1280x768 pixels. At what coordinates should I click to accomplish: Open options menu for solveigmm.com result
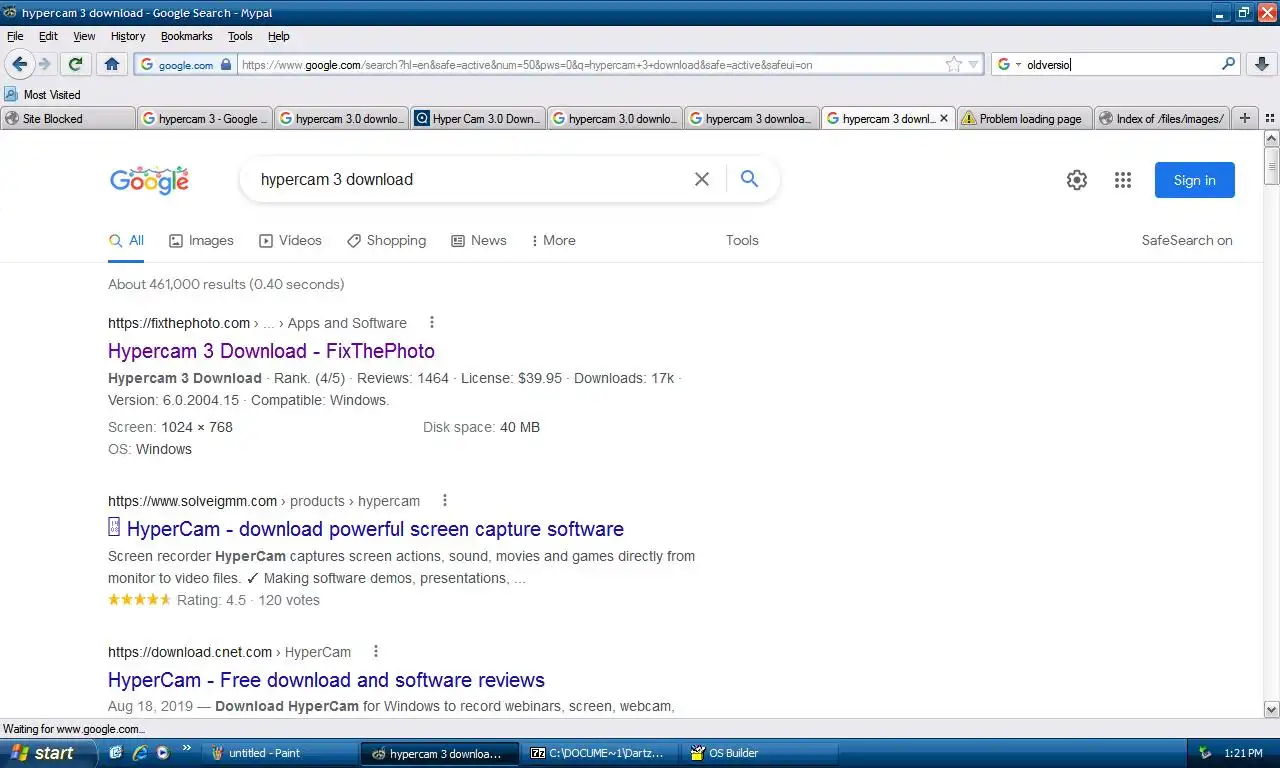point(445,500)
